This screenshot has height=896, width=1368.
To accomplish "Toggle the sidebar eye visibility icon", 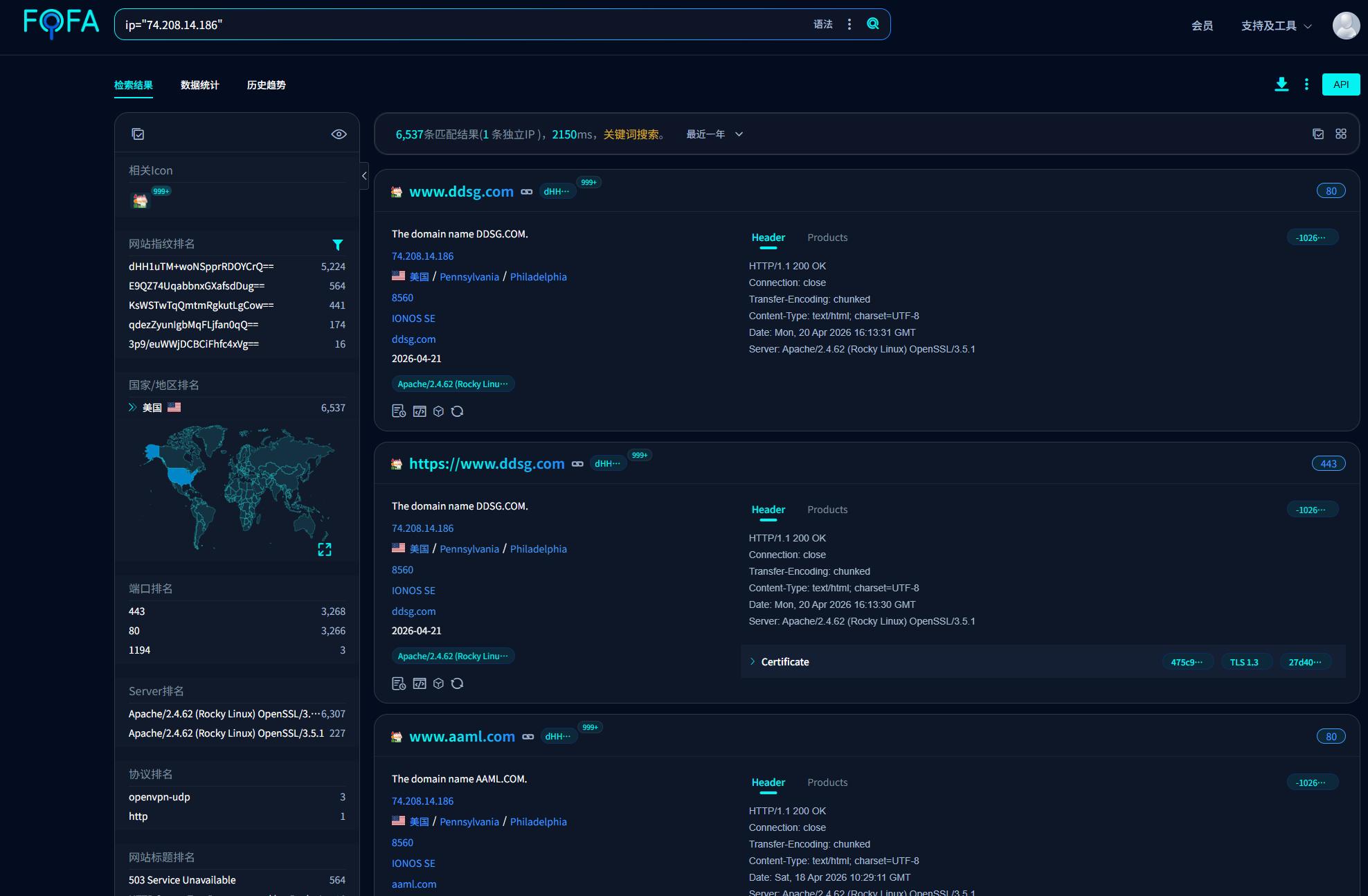I will click(x=339, y=134).
